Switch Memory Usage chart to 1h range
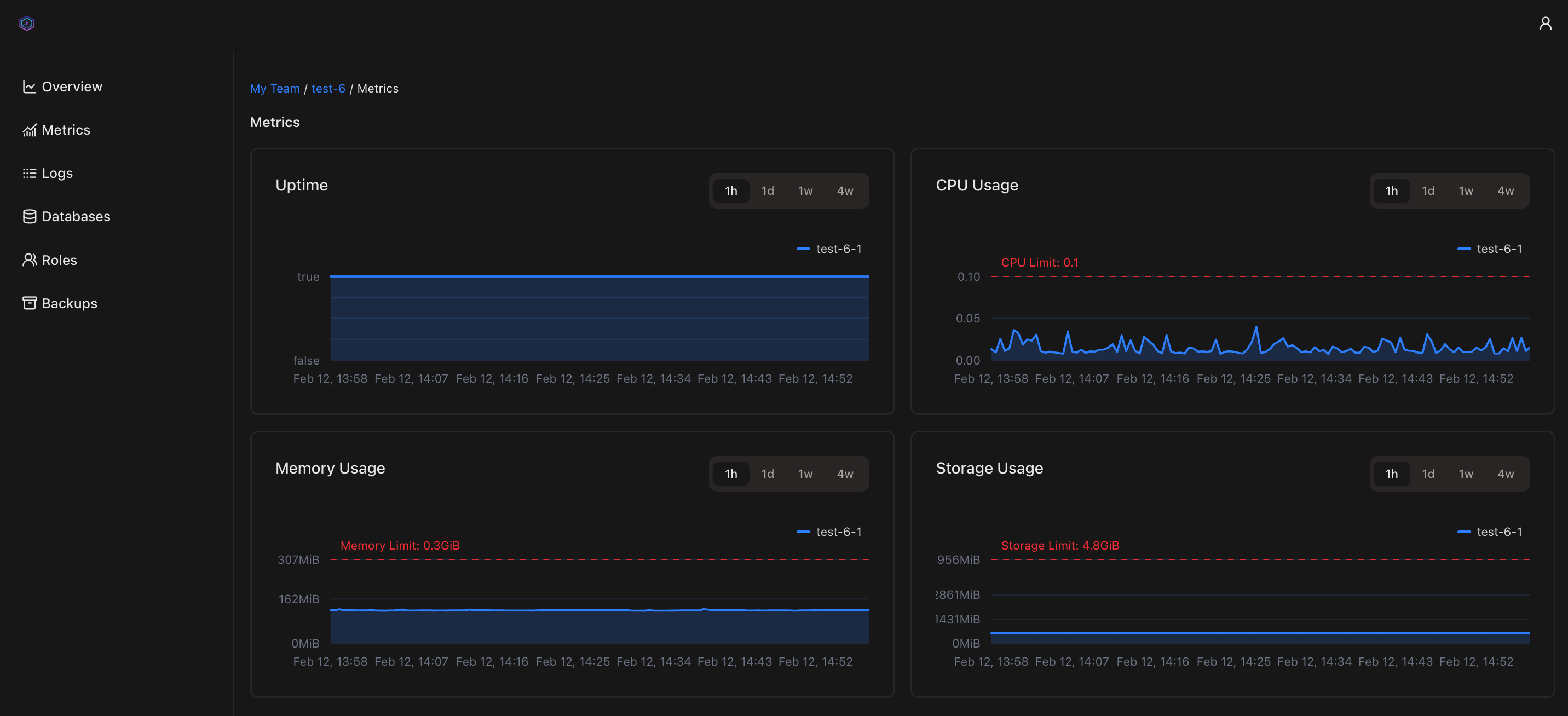The width and height of the screenshot is (1568, 716). (730, 474)
